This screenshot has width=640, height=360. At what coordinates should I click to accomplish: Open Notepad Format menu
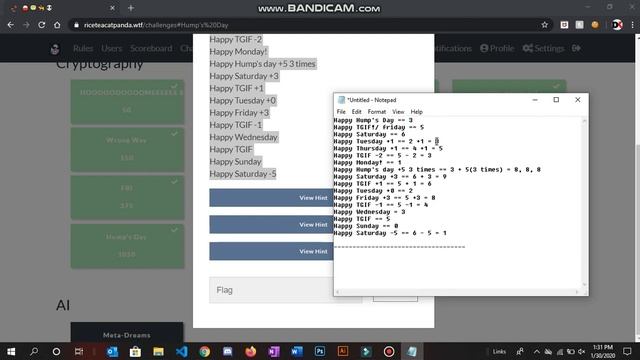pyautogui.click(x=376, y=111)
